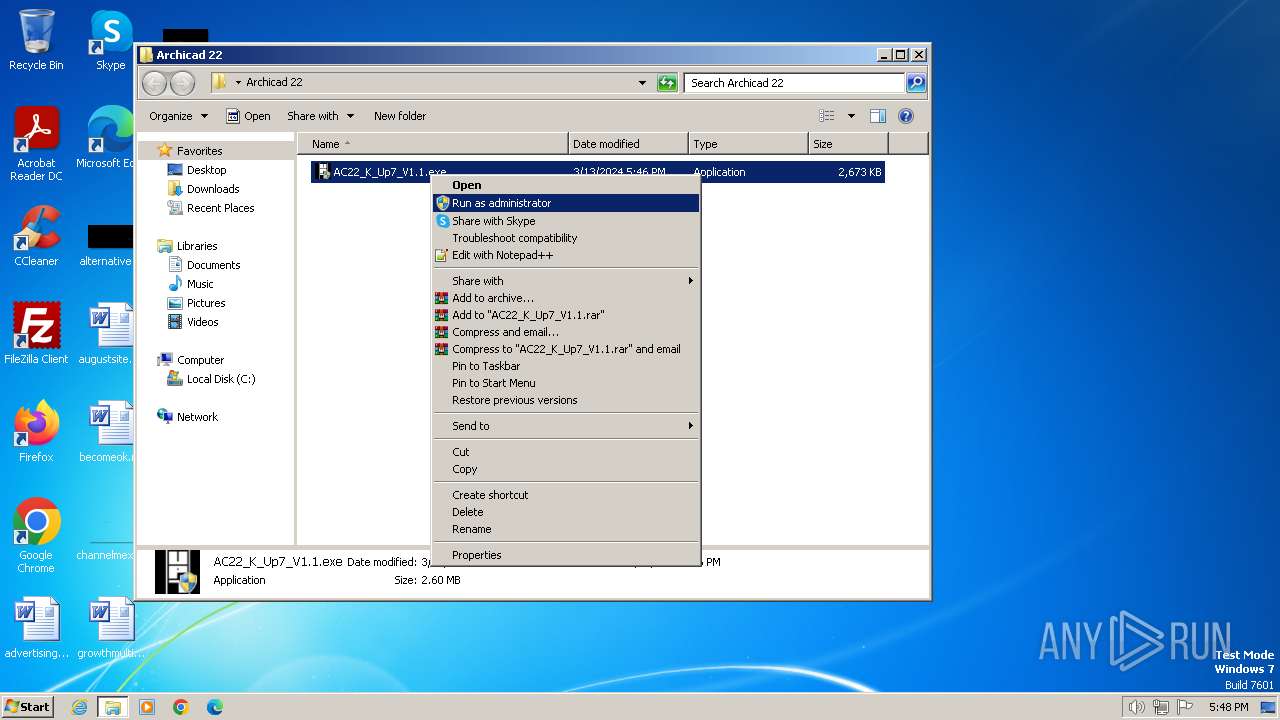Click the Action Center flag tray icon
The width and height of the screenshot is (1280, 720).
click(x=1185, y=707)
